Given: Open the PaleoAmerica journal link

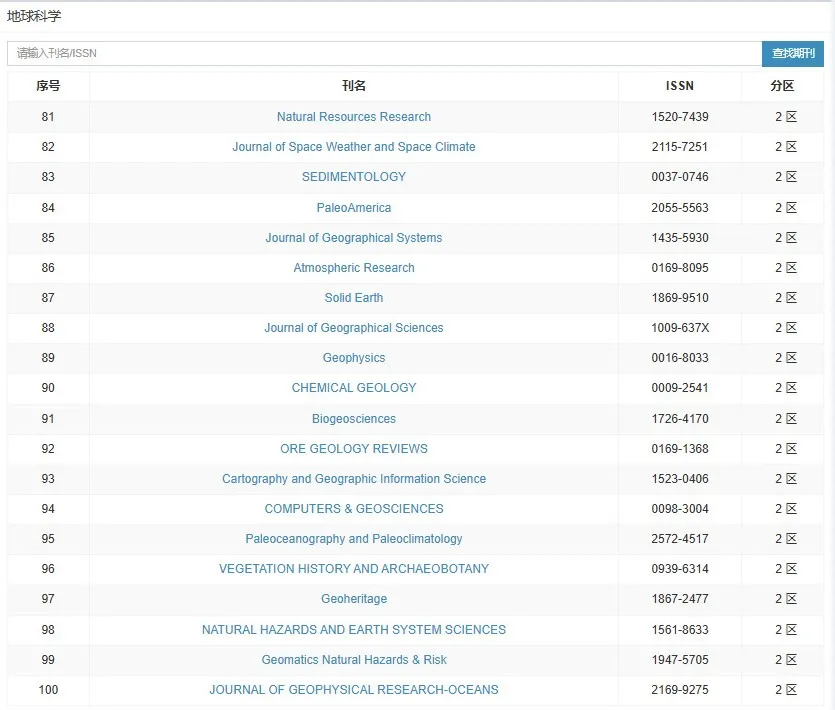Looking at the screenshot, I should [354, 208].
